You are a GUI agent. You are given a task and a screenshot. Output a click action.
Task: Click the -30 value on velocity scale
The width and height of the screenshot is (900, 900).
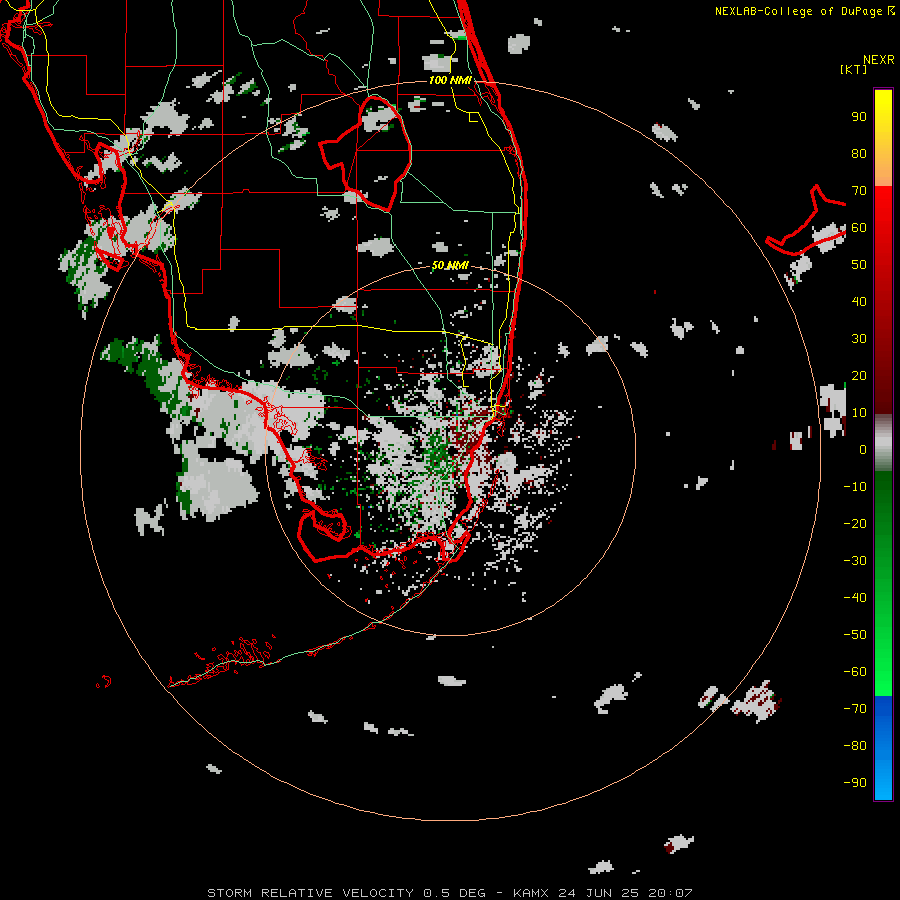(x=855, y=561)
